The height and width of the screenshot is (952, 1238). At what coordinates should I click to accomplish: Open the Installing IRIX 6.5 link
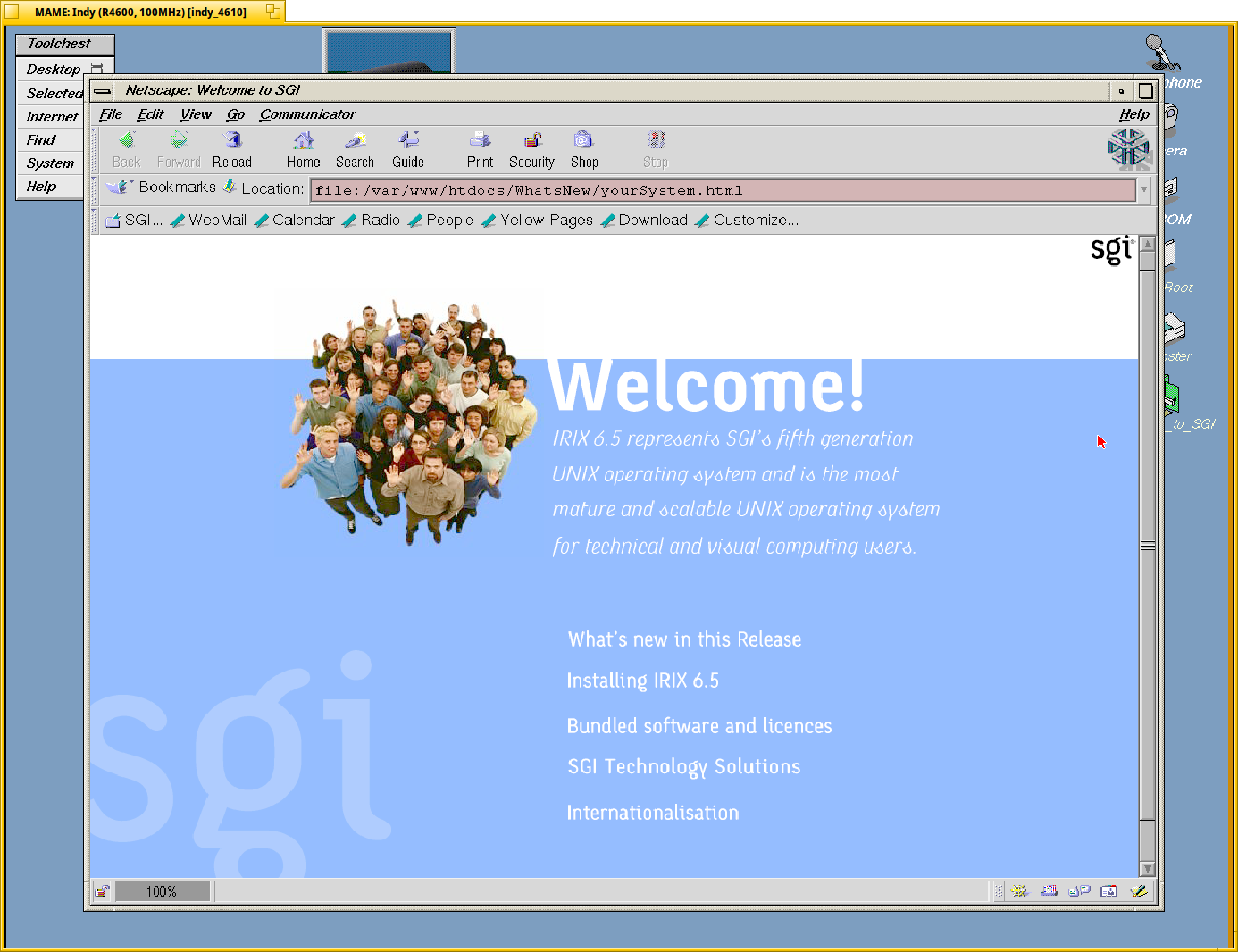[642, 681]
